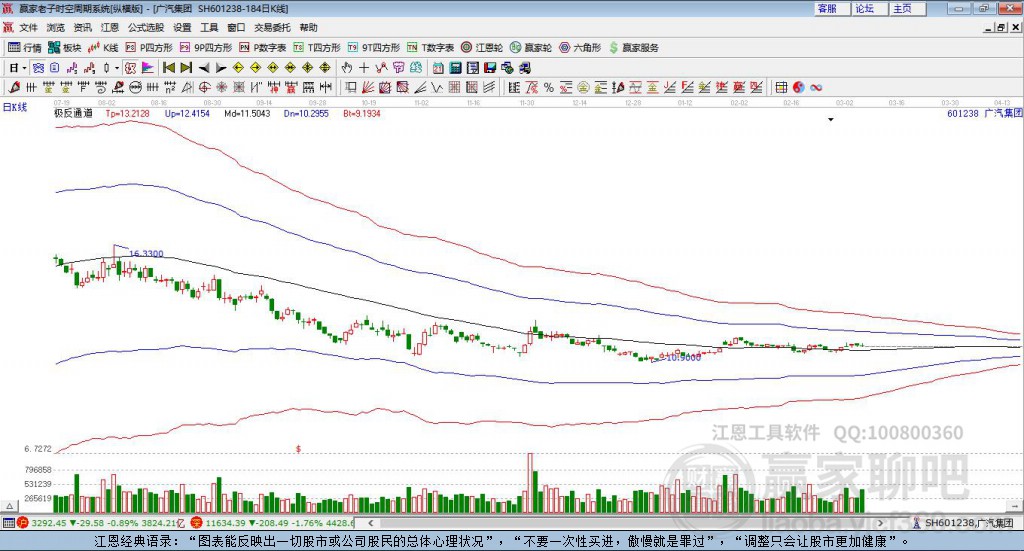Expand the candlestick style dropdown arrow
The height and width of the screenshot is (551, 1024).
117,68
